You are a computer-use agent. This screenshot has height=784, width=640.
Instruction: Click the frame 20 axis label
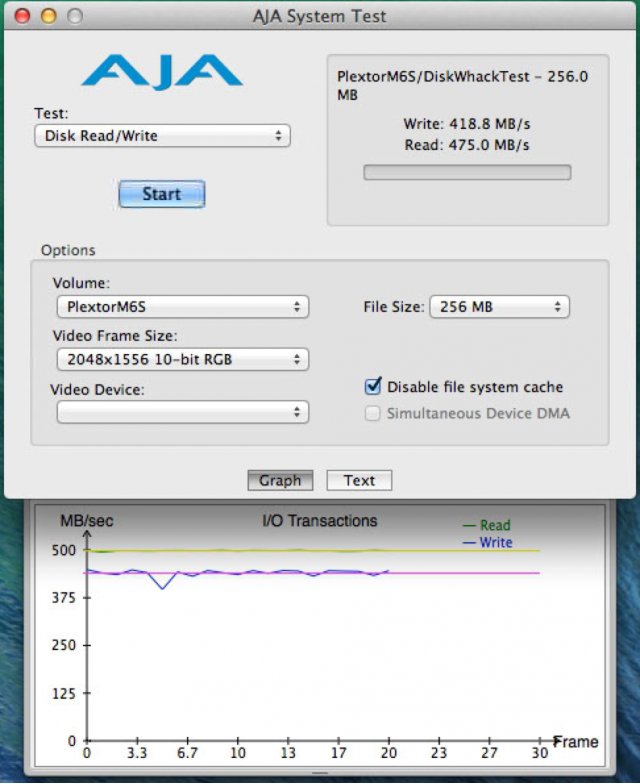(388, 753)
